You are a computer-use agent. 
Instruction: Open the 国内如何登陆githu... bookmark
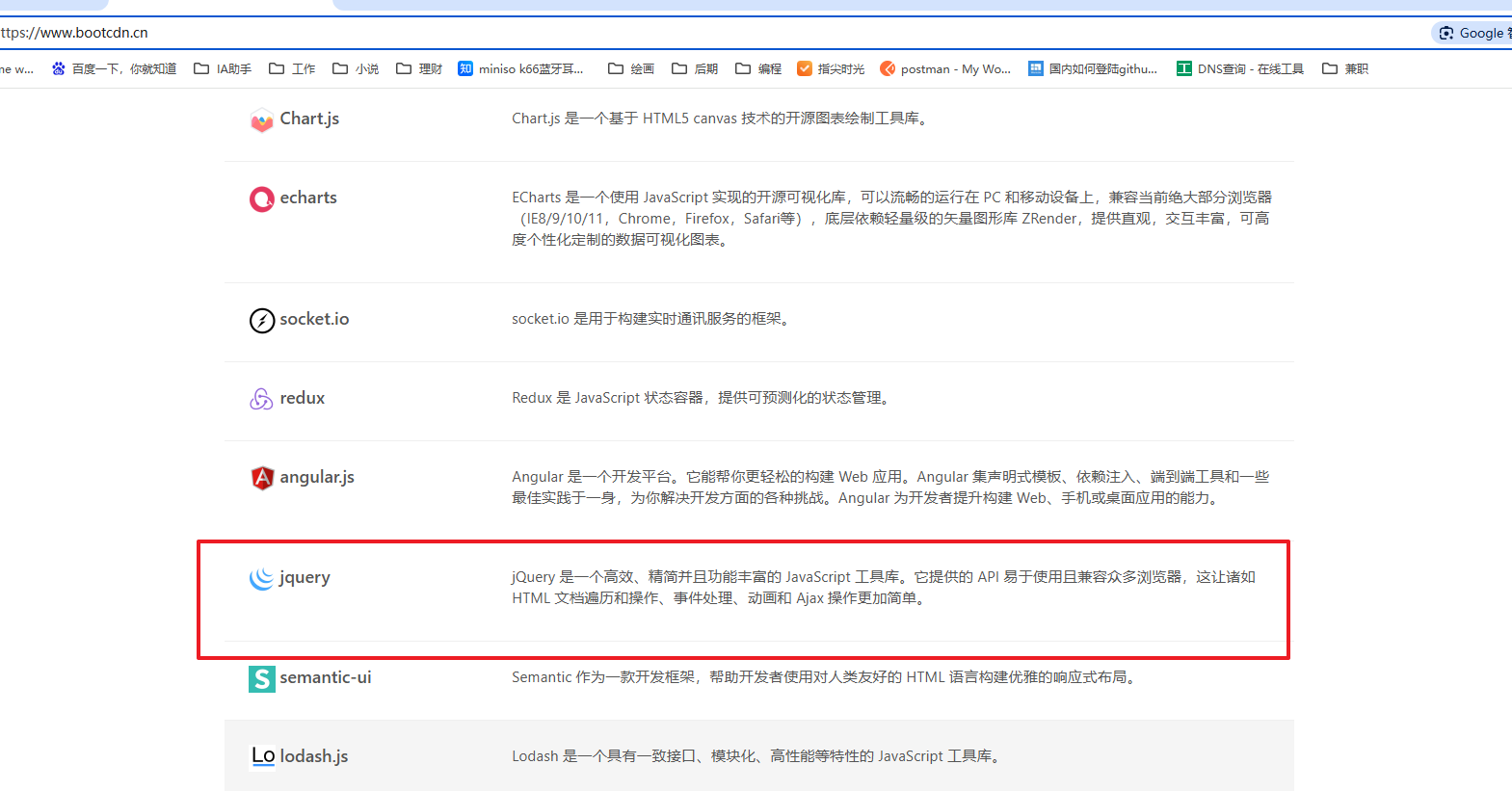tap(1093, 68)
